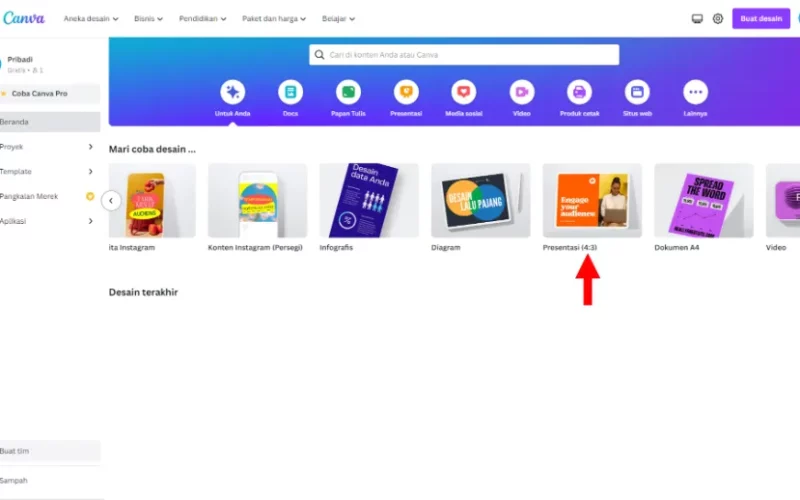Open the Untuk Anda category icon

coord(233,92)
